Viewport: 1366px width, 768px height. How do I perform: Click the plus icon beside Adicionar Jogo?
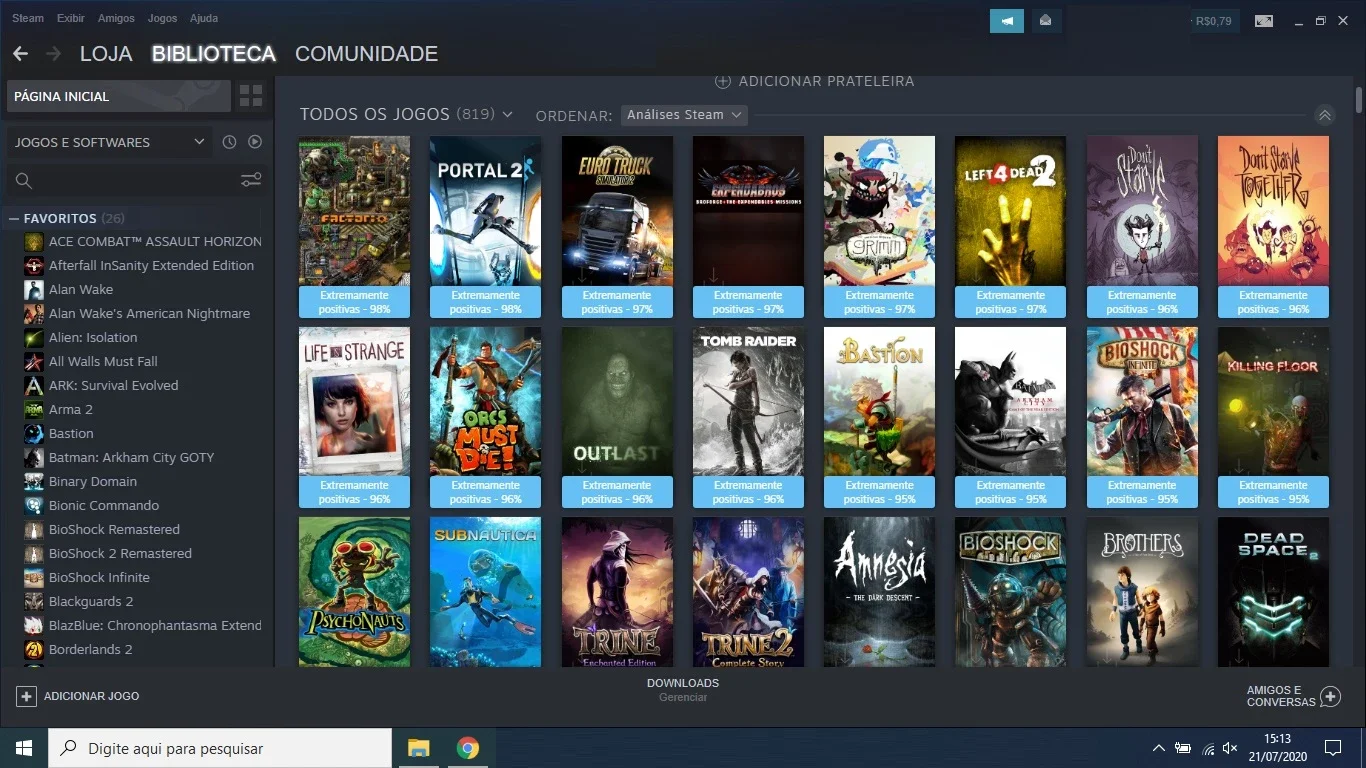pyautogui.click(x=27, y=696)
